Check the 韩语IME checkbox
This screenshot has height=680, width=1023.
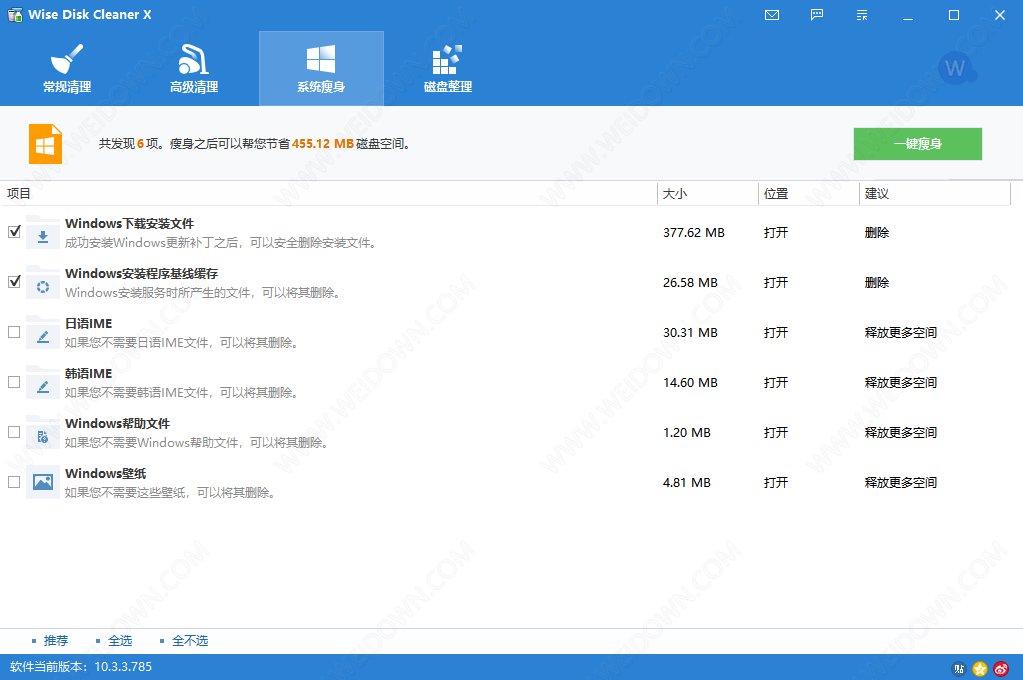coord(14,382)
